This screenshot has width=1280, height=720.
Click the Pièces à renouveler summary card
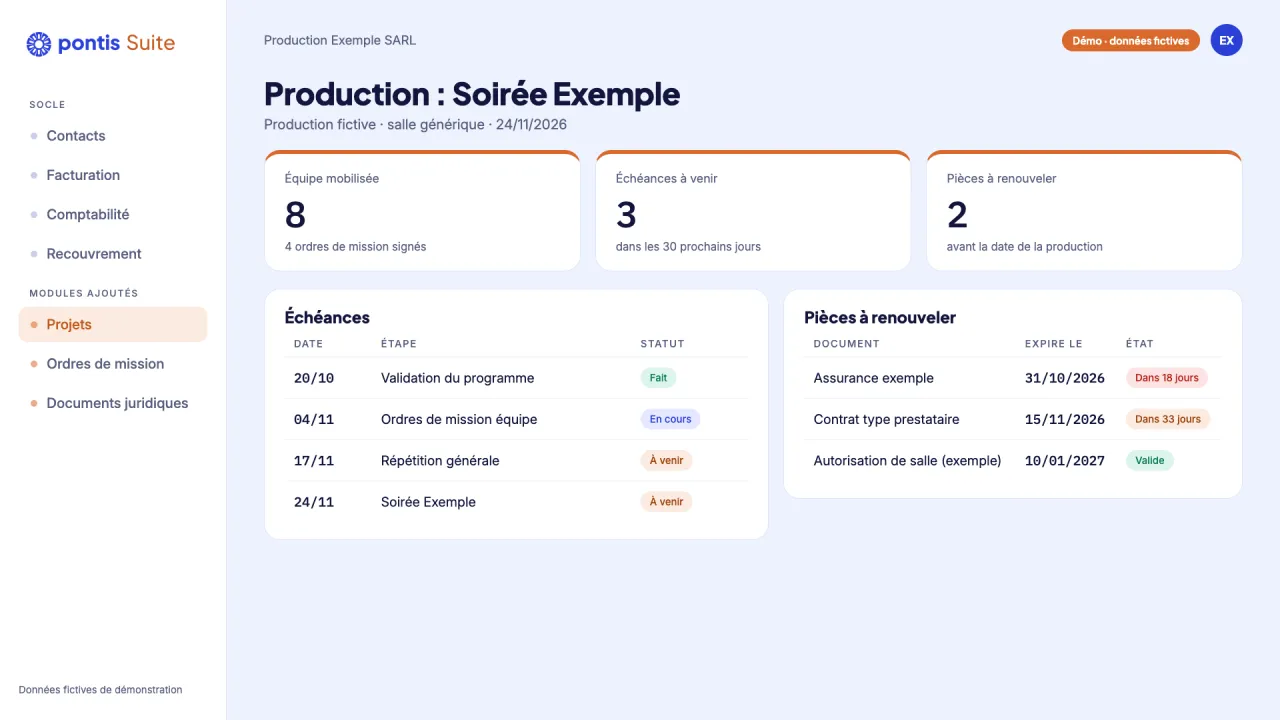[x=1084, y=210]
